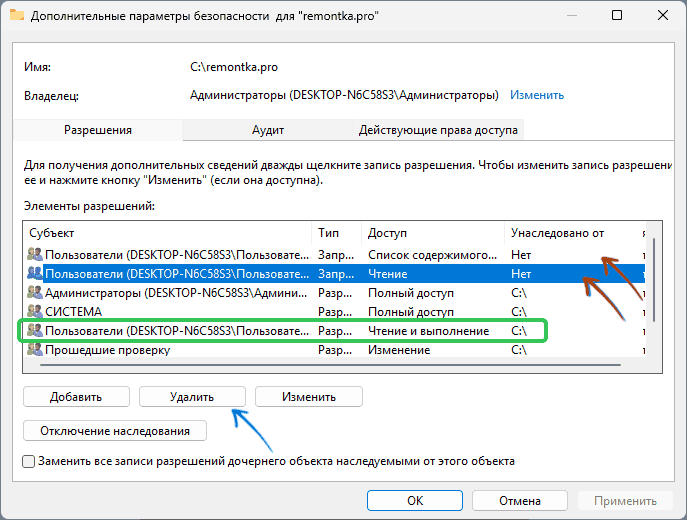Click the Унаследовано от column header
This screenshot has width=687, height=520.
pos(571,233)
